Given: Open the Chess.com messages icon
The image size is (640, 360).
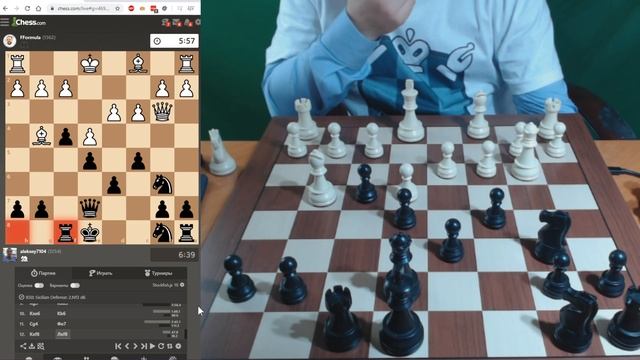Looking at the screenshot, I should click(177, 22).
